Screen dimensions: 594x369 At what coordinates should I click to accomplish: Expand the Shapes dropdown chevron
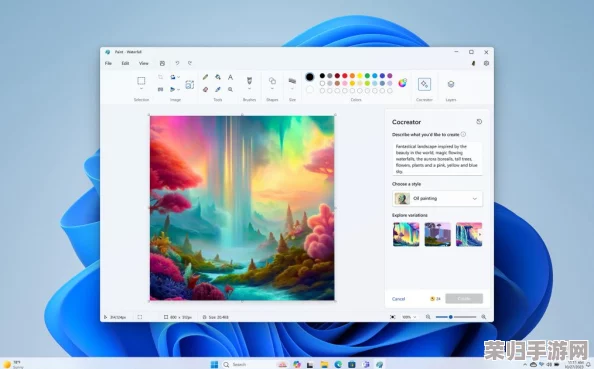272,89
